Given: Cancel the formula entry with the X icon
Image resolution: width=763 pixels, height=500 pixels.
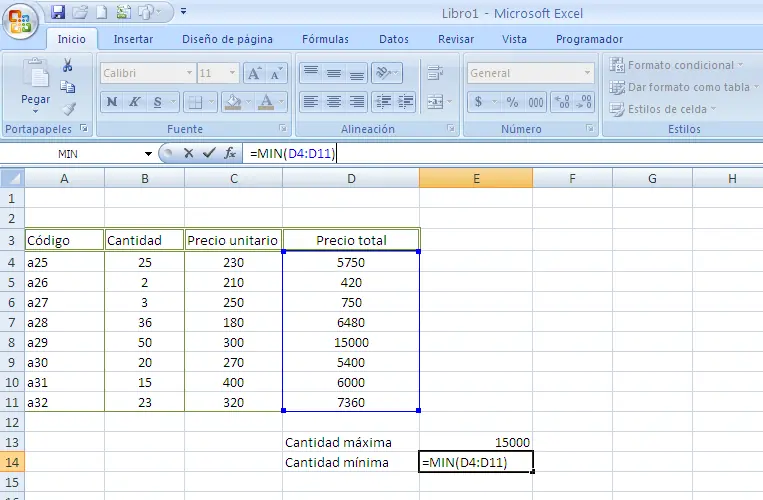Looking at the screenshot, I should click(188, 153).
